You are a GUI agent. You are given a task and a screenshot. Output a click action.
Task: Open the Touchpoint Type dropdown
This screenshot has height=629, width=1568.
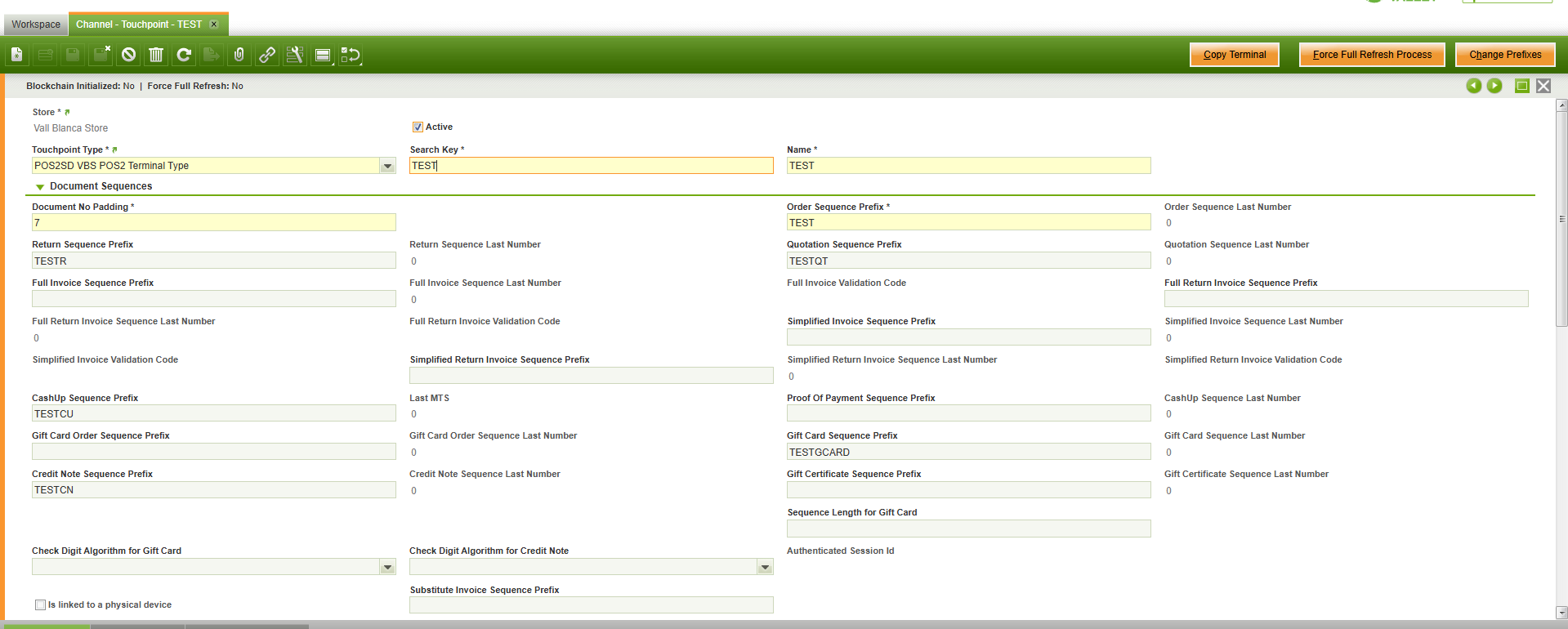(387, 166)
